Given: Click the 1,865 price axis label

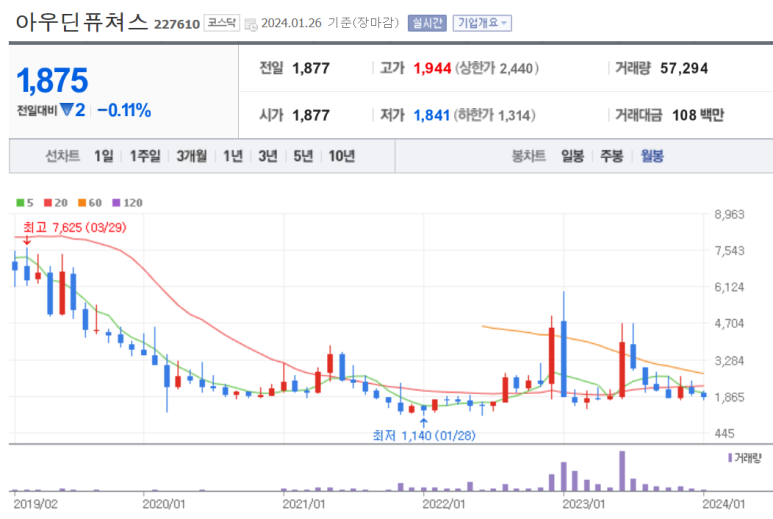Looking at the screenshot, I should point(729,397).
